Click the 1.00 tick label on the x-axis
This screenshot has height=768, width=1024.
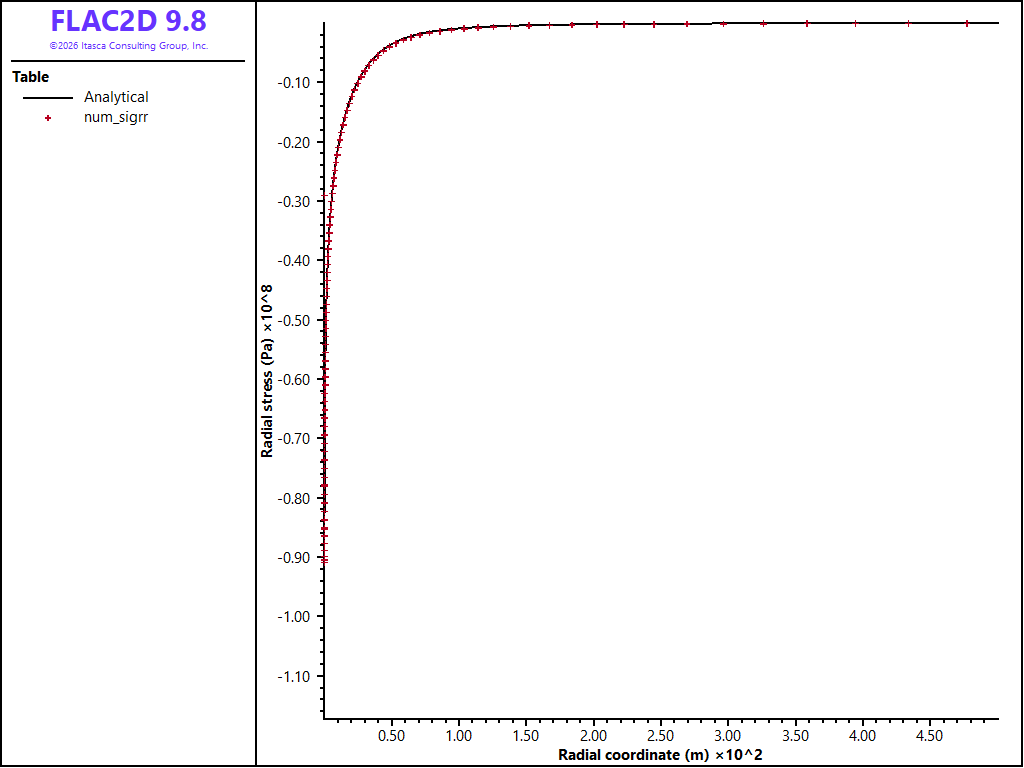458,736
